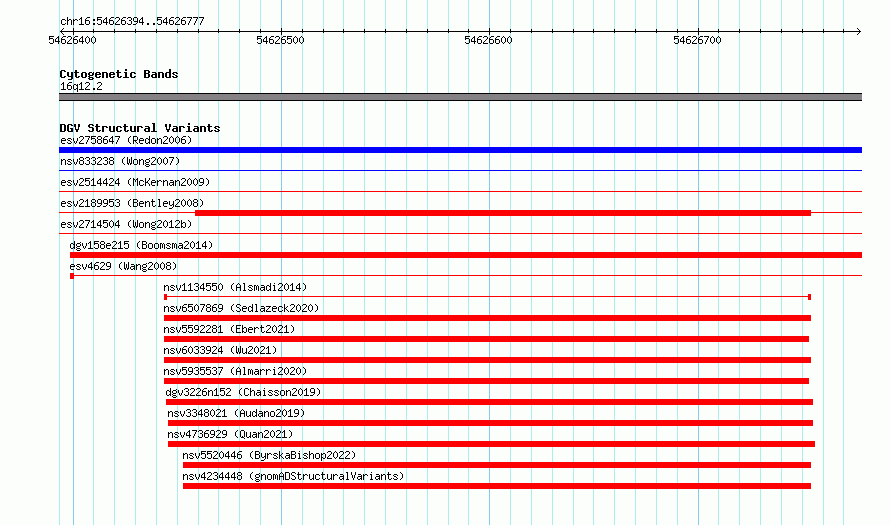890x525 pixels.
Task: Select the blue esv2758647 variant bar
Action: tap(460, 150)
